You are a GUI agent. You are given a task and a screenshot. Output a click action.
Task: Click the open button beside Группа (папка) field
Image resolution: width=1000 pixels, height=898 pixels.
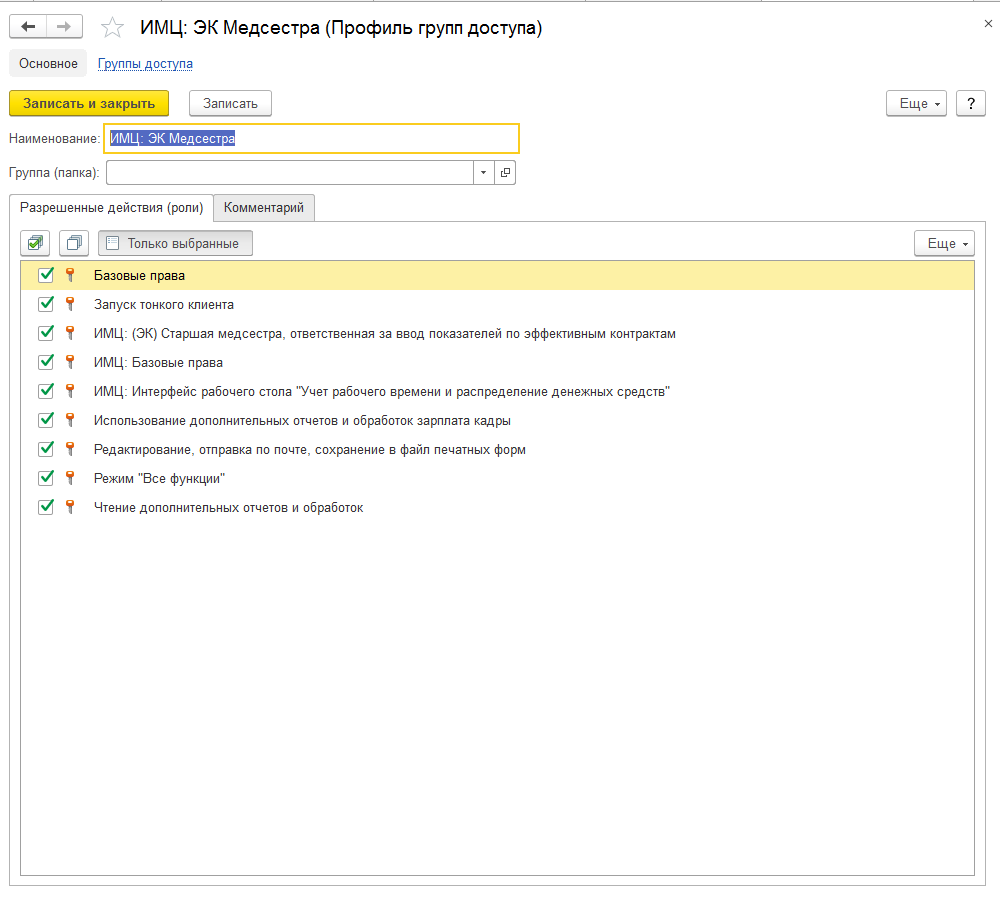pos(505,173)
